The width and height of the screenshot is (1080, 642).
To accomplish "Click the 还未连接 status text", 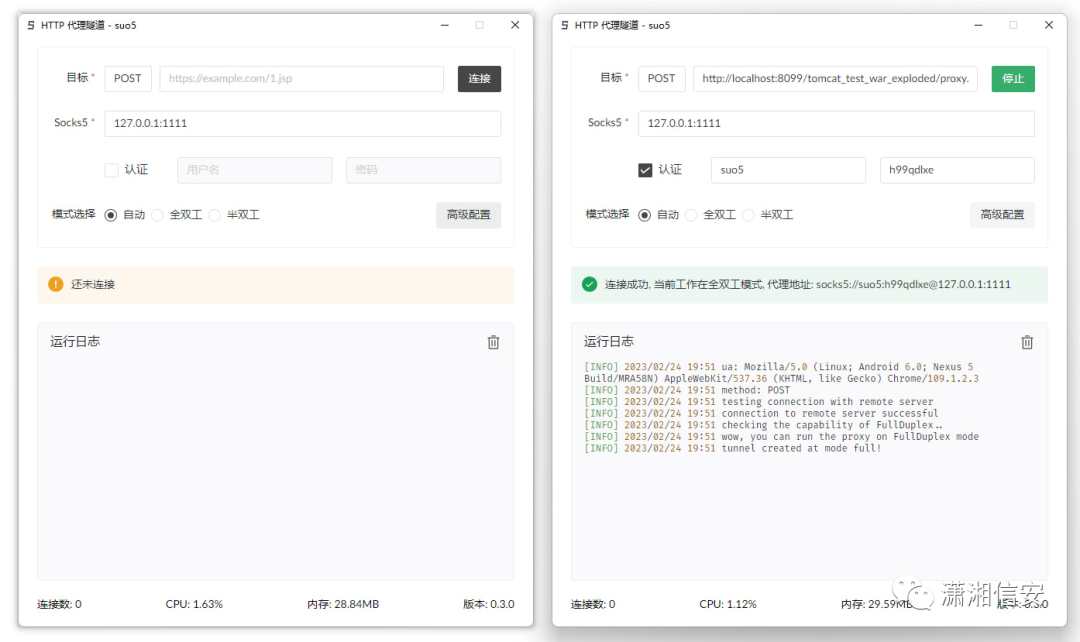I will click(93, 284).
